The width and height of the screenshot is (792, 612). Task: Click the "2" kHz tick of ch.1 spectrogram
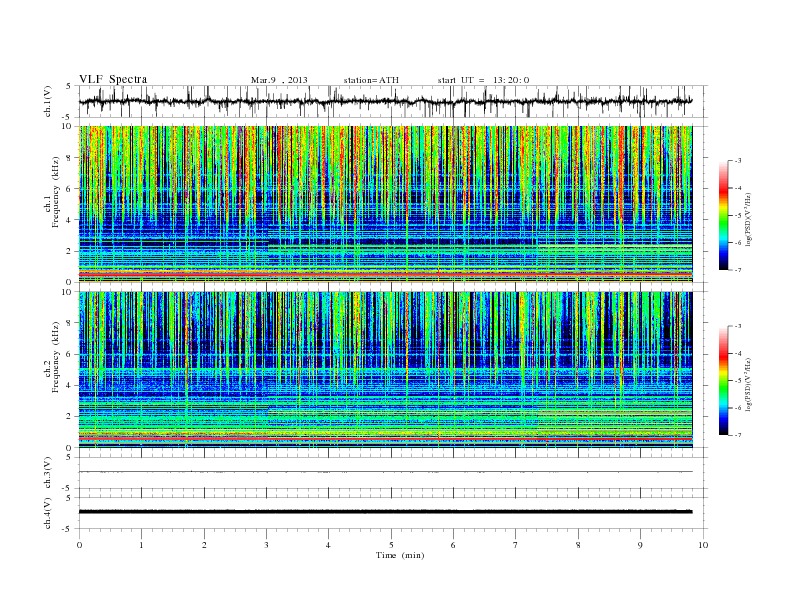(x=70, y=251)
